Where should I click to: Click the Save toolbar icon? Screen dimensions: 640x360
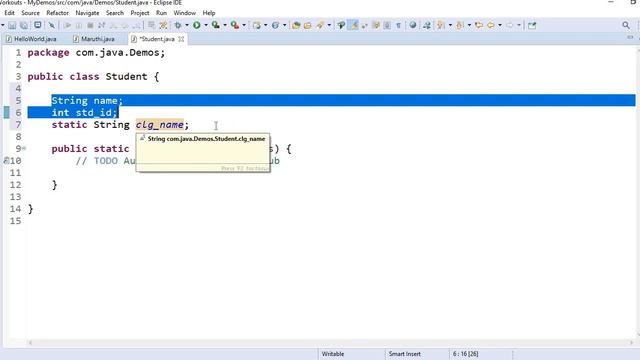point(12,25)
